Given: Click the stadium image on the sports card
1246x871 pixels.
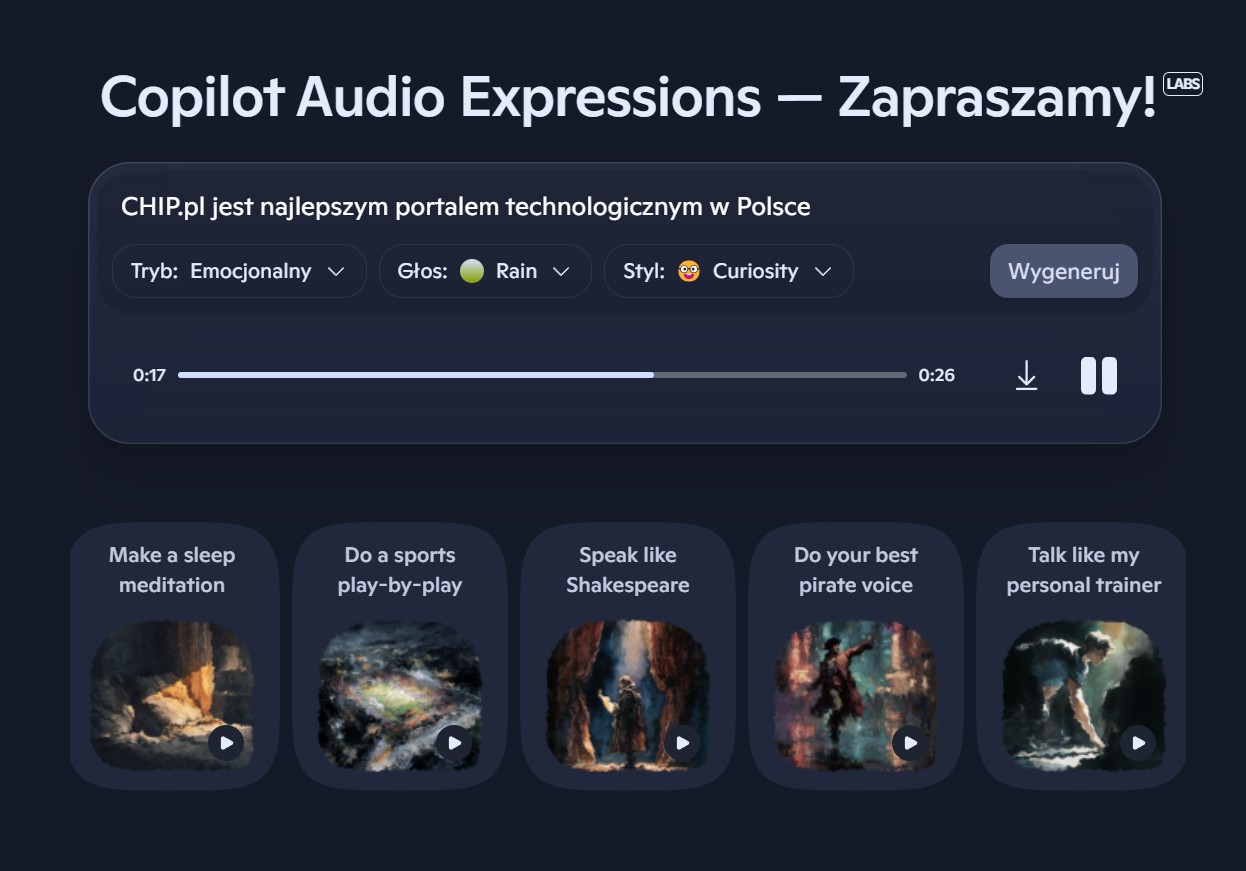Looking at the screenshot, I should coord(400,694).
